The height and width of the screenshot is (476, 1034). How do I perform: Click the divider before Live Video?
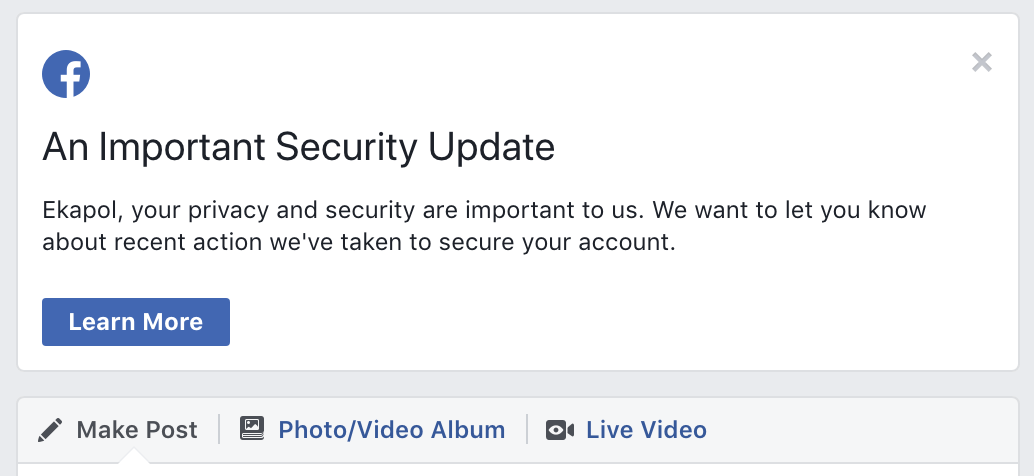[x=527, y=429]
